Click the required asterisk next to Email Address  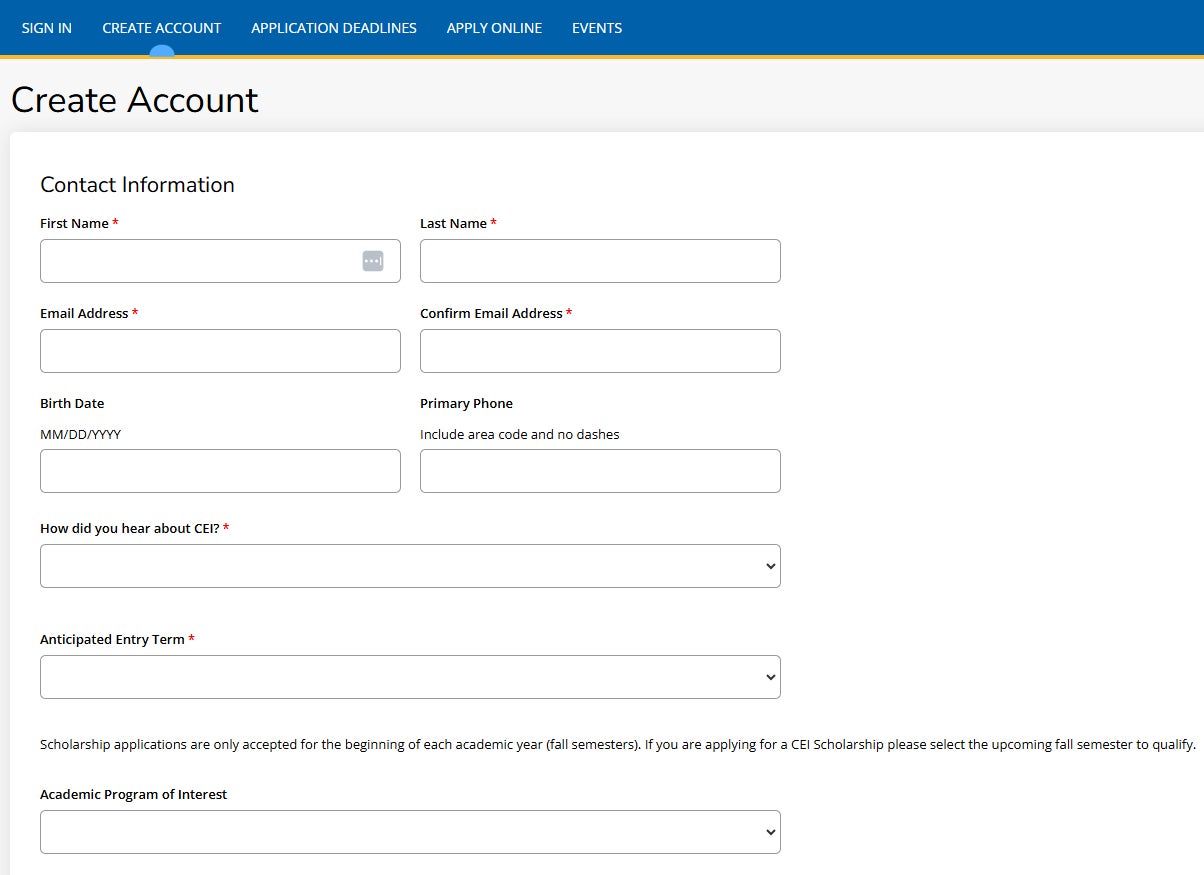[136, 312]
